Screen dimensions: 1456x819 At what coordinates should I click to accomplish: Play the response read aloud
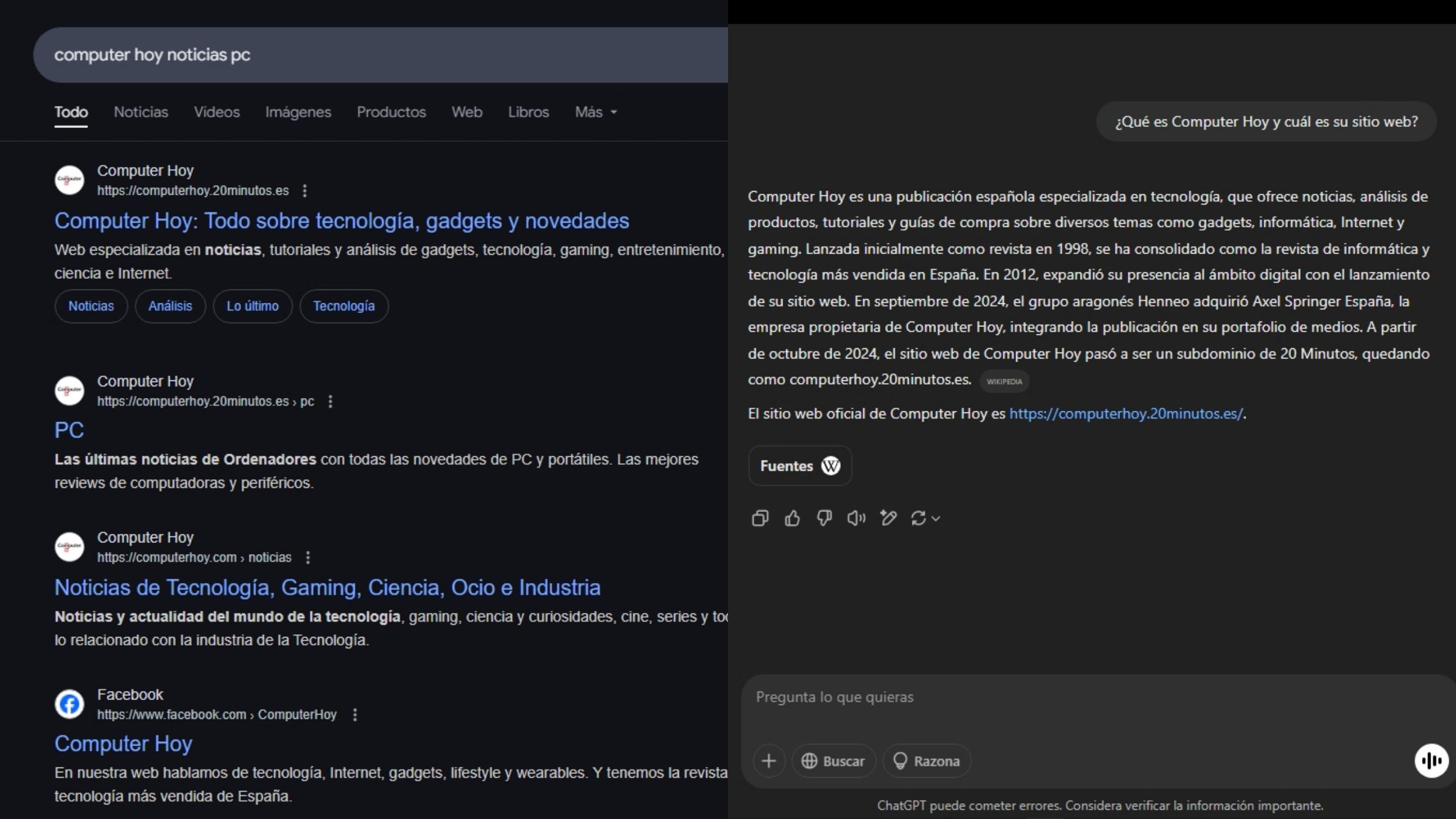pyautogui.click(x=856, y=518)
